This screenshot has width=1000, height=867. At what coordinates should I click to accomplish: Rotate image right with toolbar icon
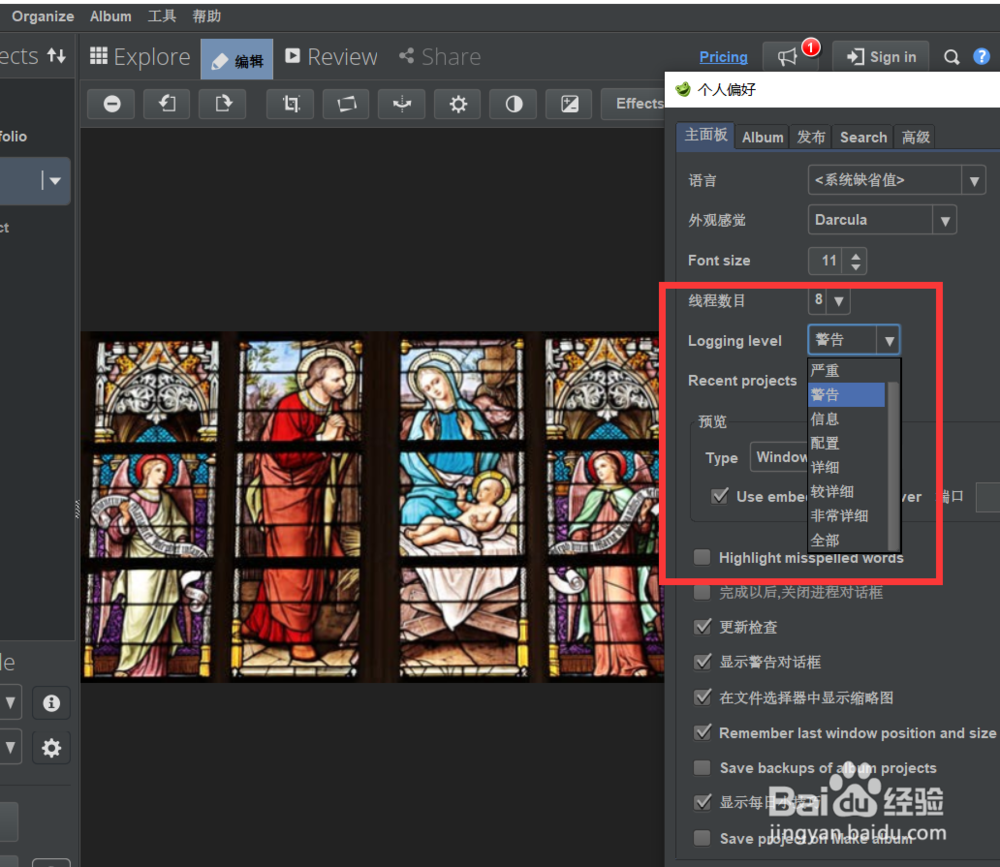tap(223, 103)
